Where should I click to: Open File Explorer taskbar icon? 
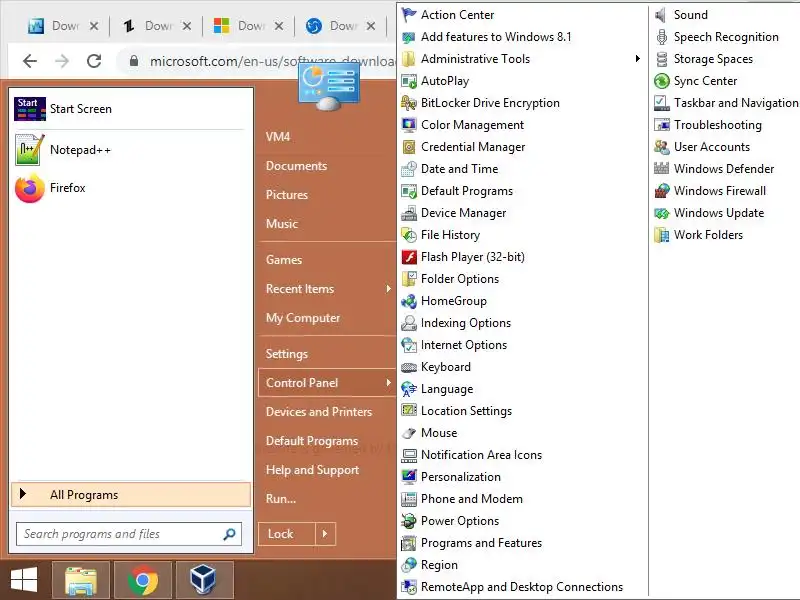pyautogui.click(x=81, y=580)
